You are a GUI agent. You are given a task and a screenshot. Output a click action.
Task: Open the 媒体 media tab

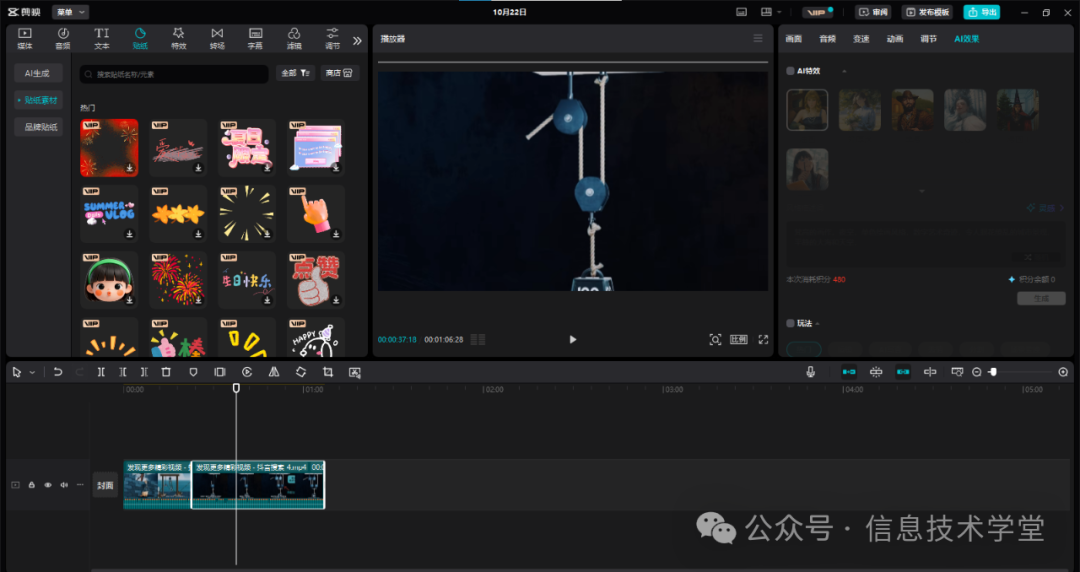pos(25,39)
